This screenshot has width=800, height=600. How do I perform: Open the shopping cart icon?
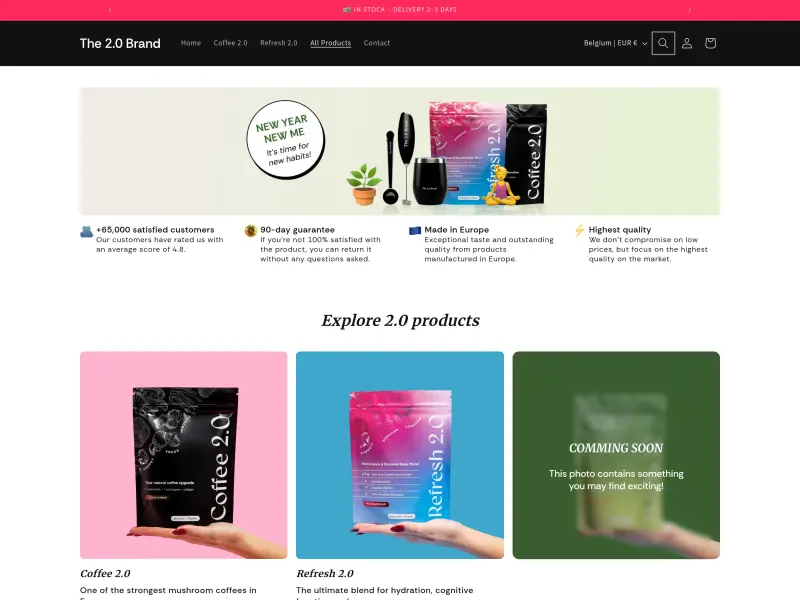[710, 43]
